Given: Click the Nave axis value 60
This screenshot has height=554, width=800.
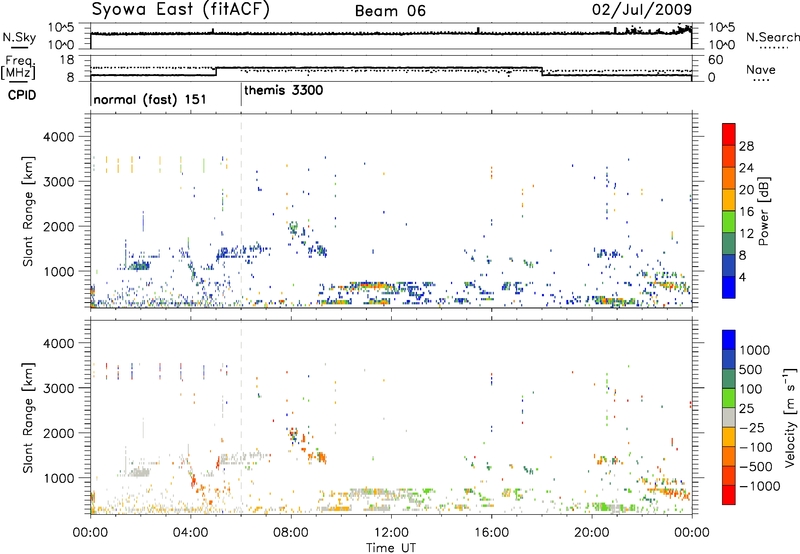Looking at the screenshot, I should 716,60.
